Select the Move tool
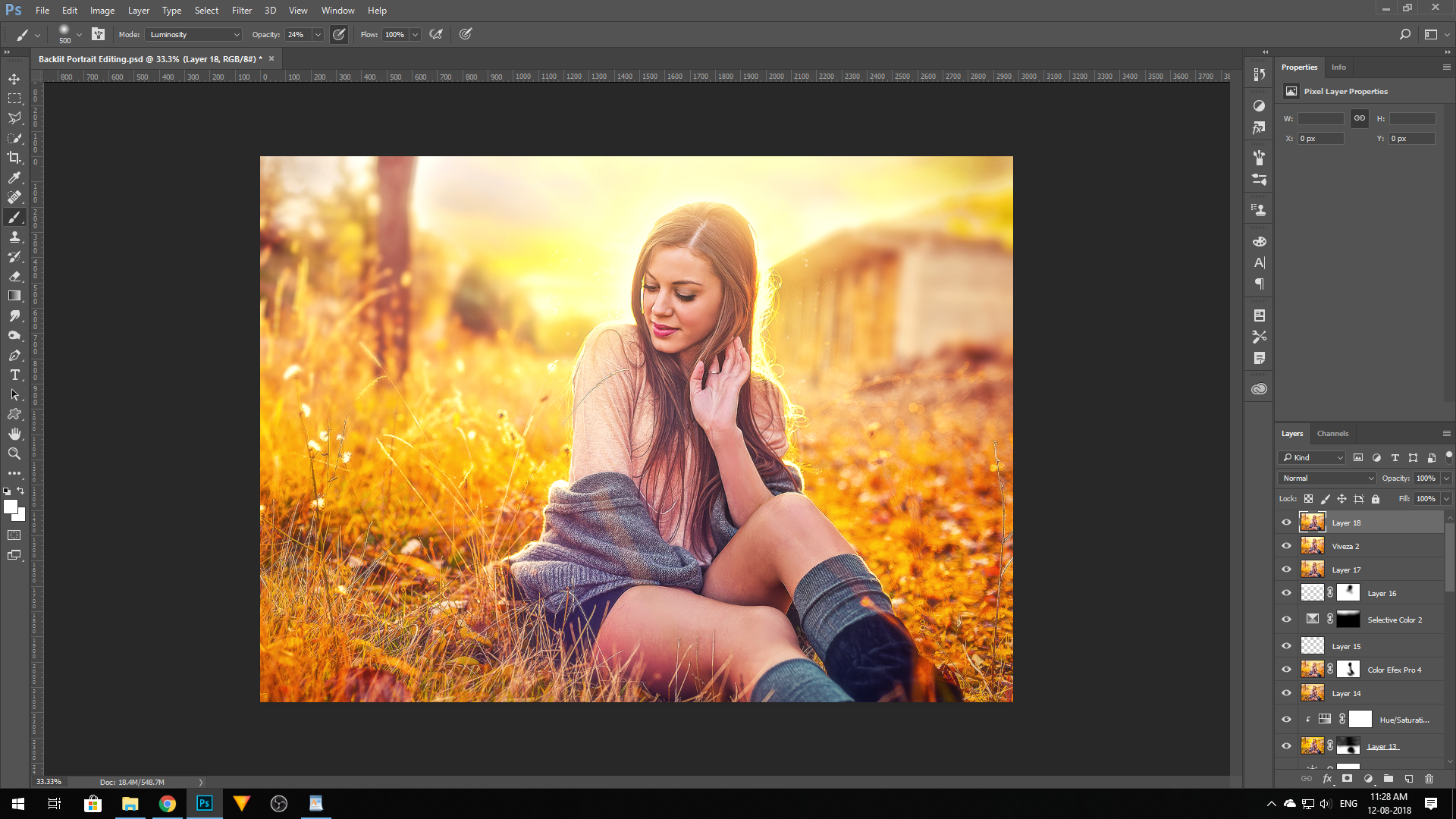The width and height of the screenshot is (1456, 819). coord(14,79)
